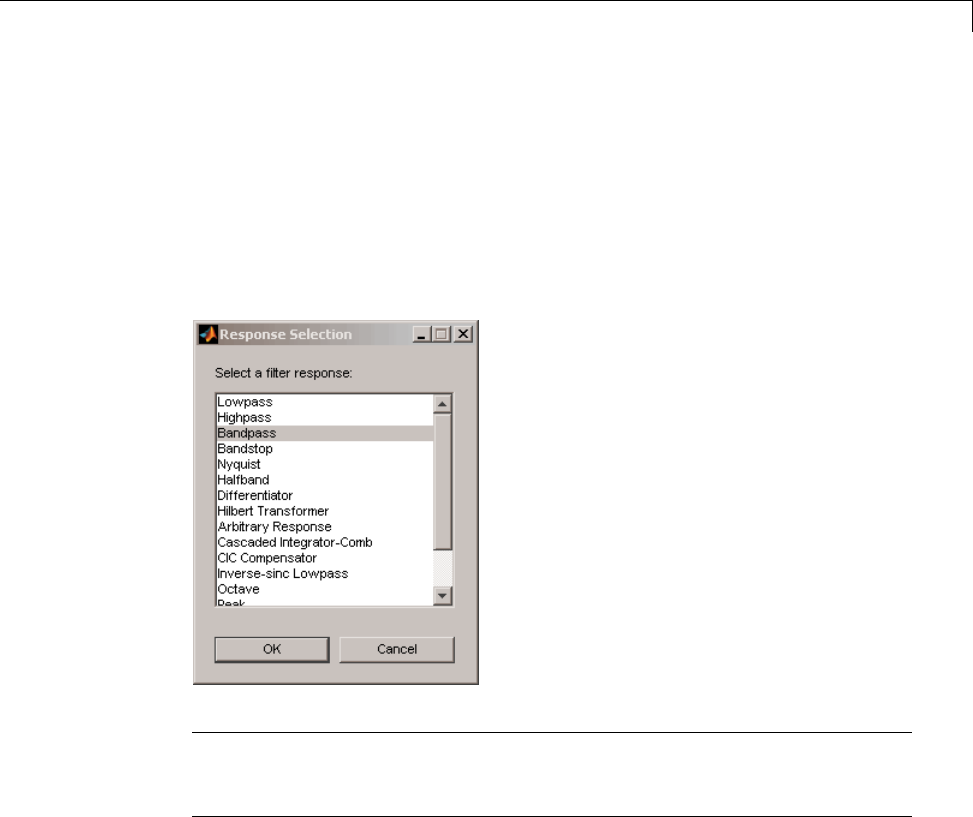Select Lowpass in the filter response list
This screenshot has width=973, height=817.
coord(325,402)
